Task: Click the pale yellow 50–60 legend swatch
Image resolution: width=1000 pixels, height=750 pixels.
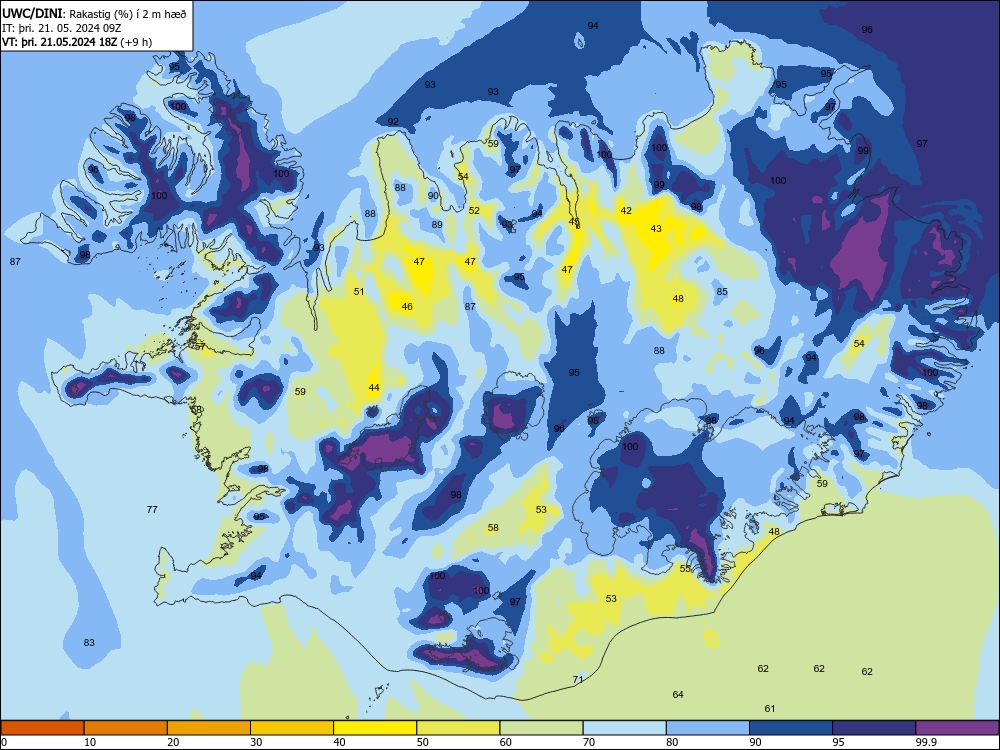Action: pyautogui.click(x=458, y=728)
